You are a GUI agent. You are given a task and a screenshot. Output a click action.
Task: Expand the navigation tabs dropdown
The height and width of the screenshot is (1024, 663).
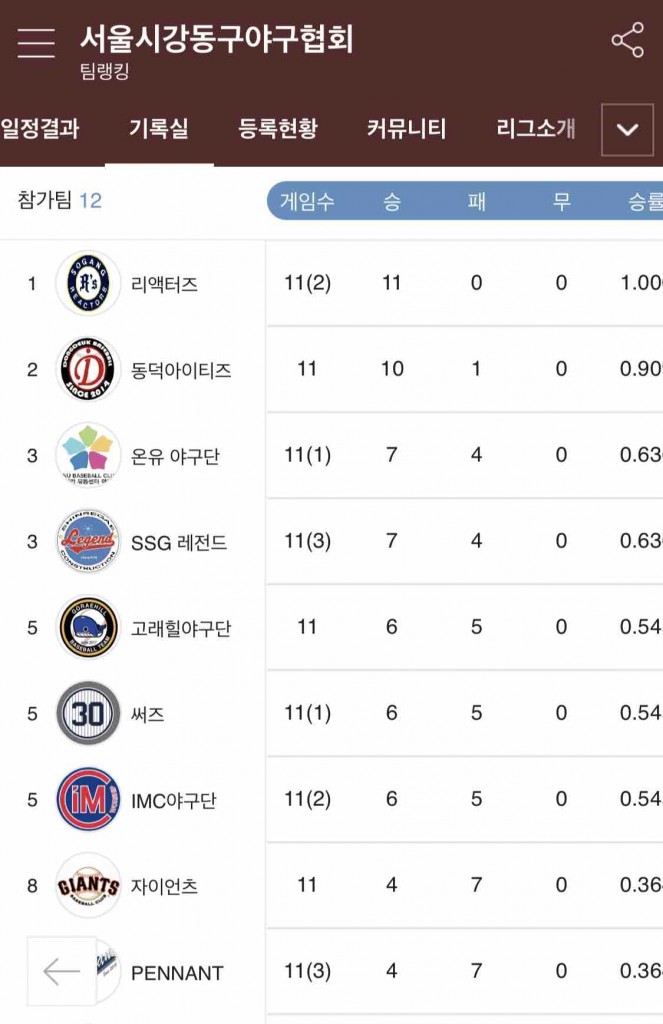point(627,130)
